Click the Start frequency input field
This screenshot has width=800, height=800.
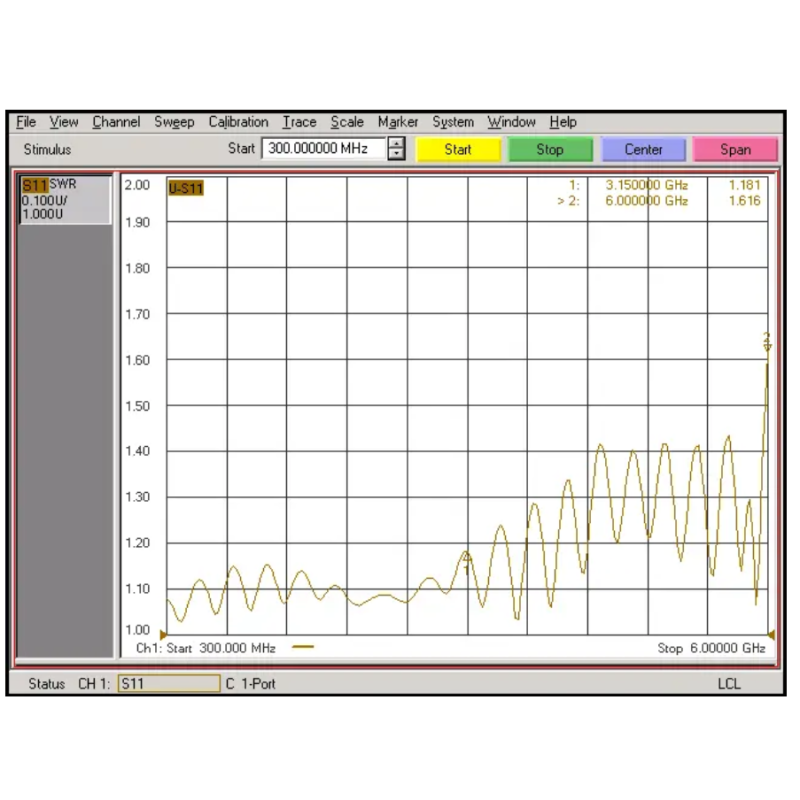coord(322,149)
